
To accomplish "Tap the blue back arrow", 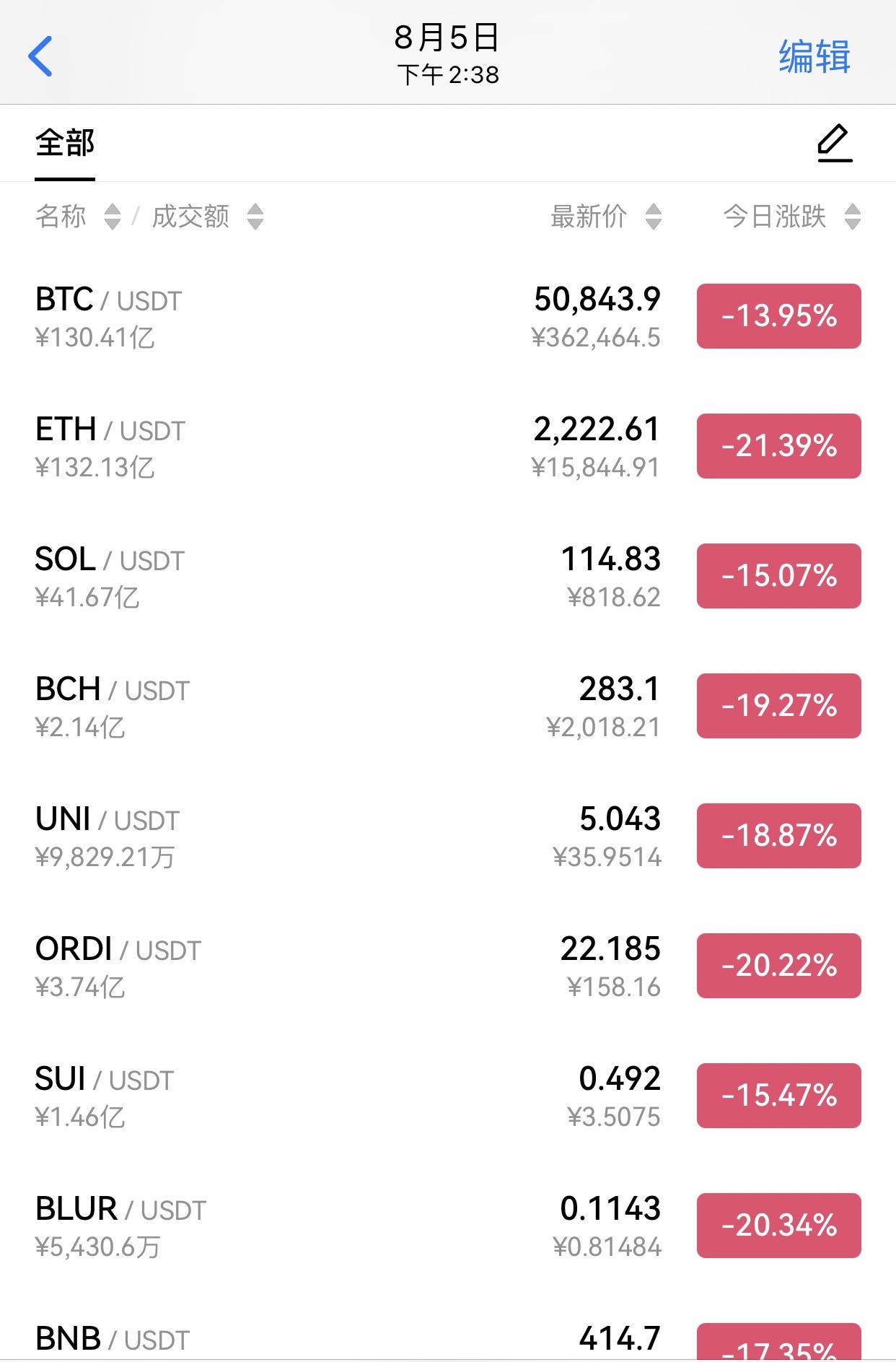I will (40, 56).
